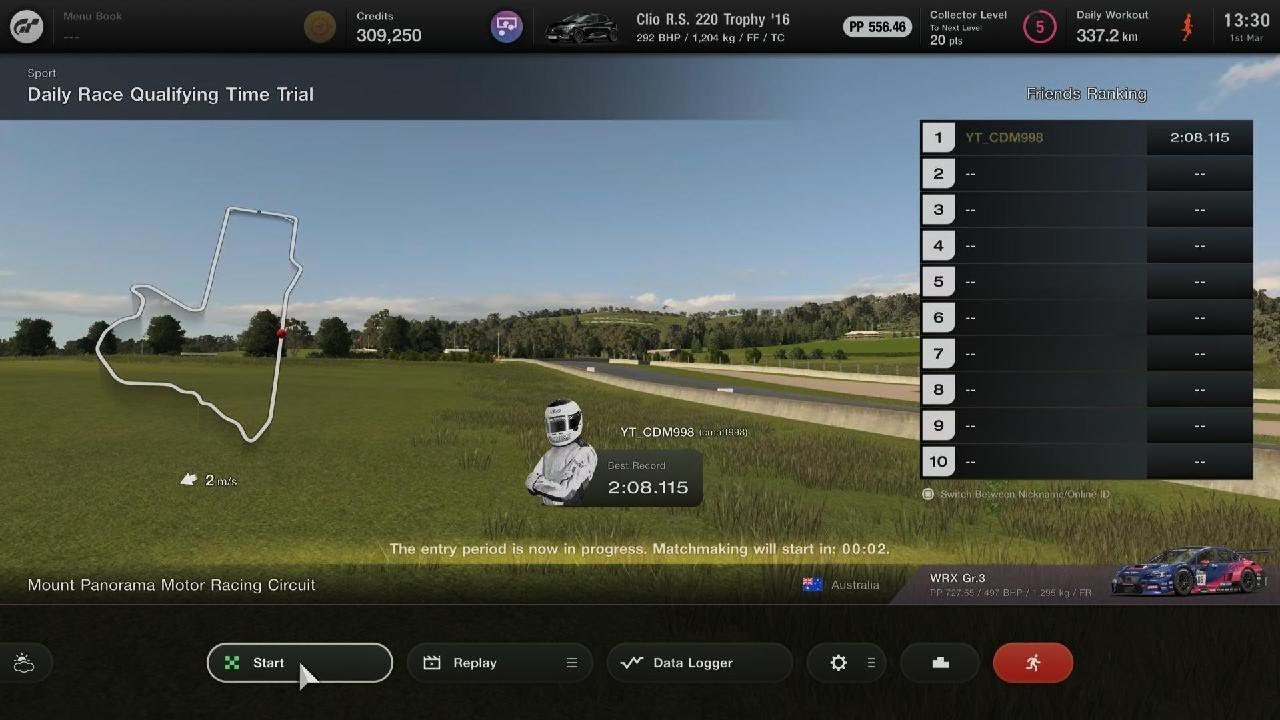Screen dimensions: 1280x720
Task: Click Mount Panorama Motor Racing Circuit title
Action: click(x=172, y=585)
